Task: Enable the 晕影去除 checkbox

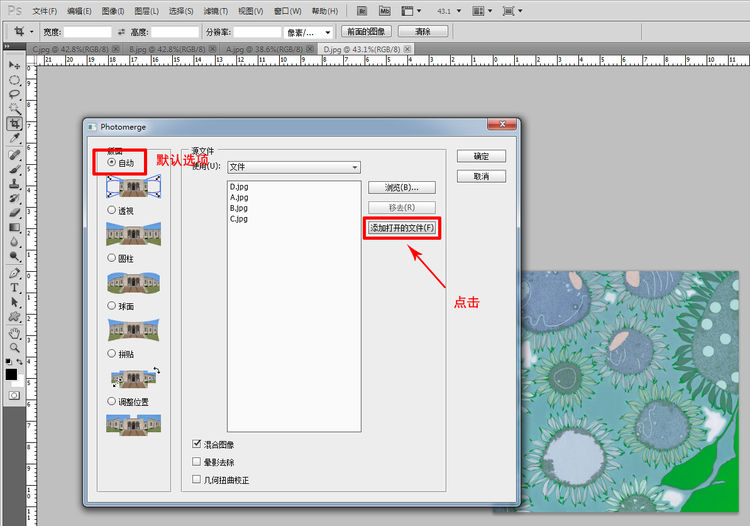Action: click(x=196, y=462)
